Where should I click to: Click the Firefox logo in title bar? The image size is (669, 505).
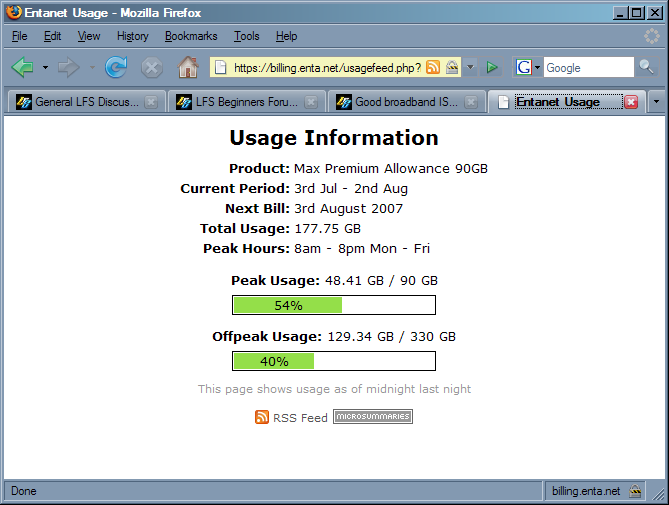tap(14, 12)
